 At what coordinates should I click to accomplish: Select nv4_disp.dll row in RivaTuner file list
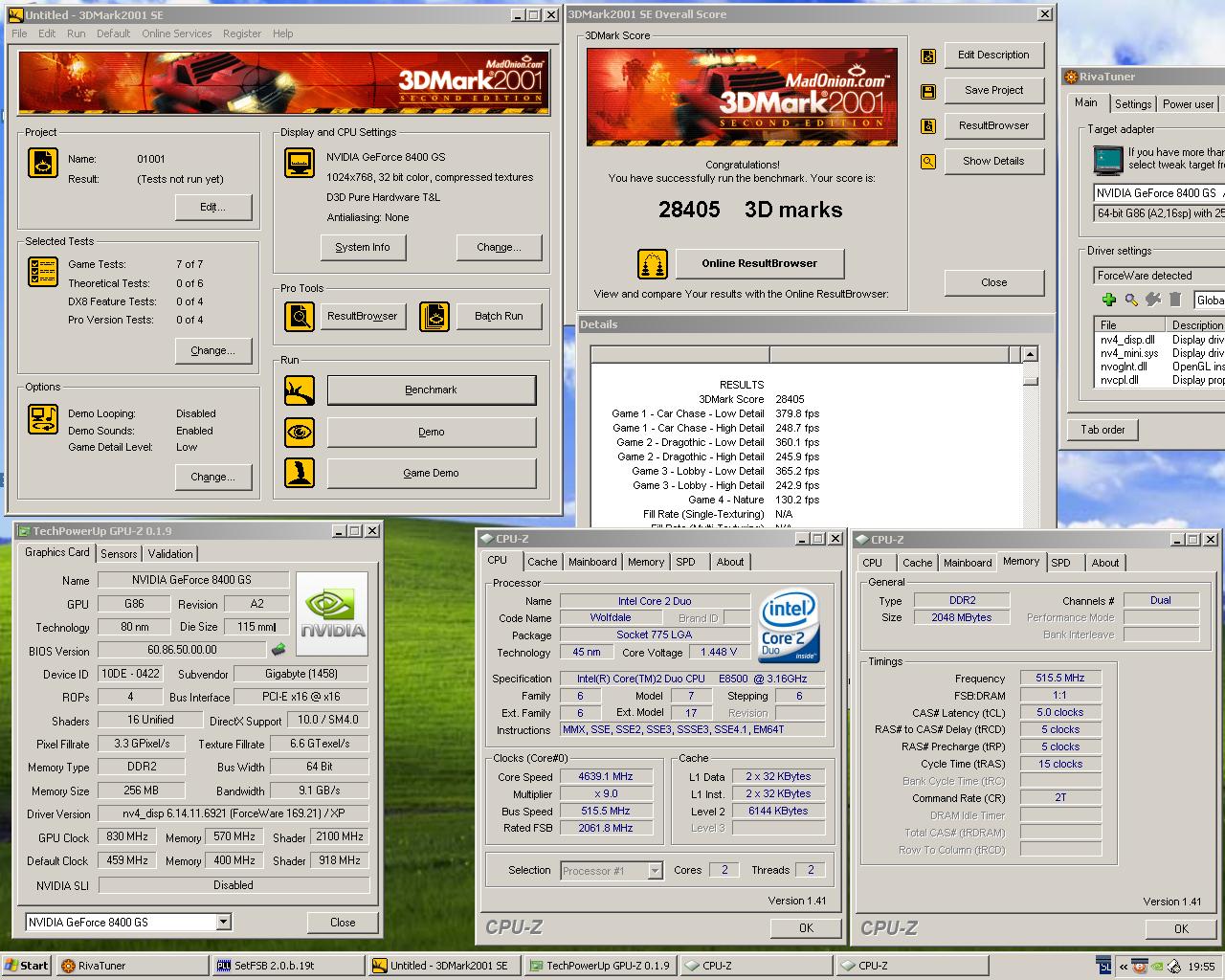point(1160,340)
